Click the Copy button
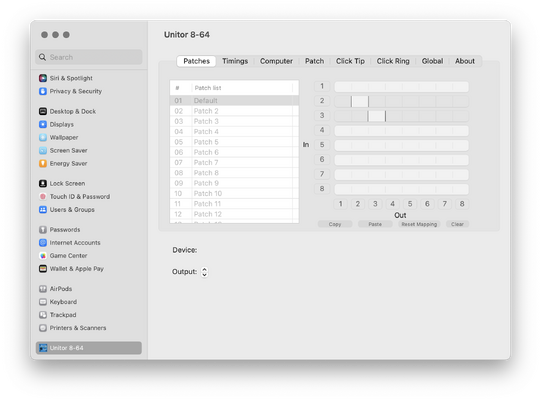541x400 pixels. point(335,224)
